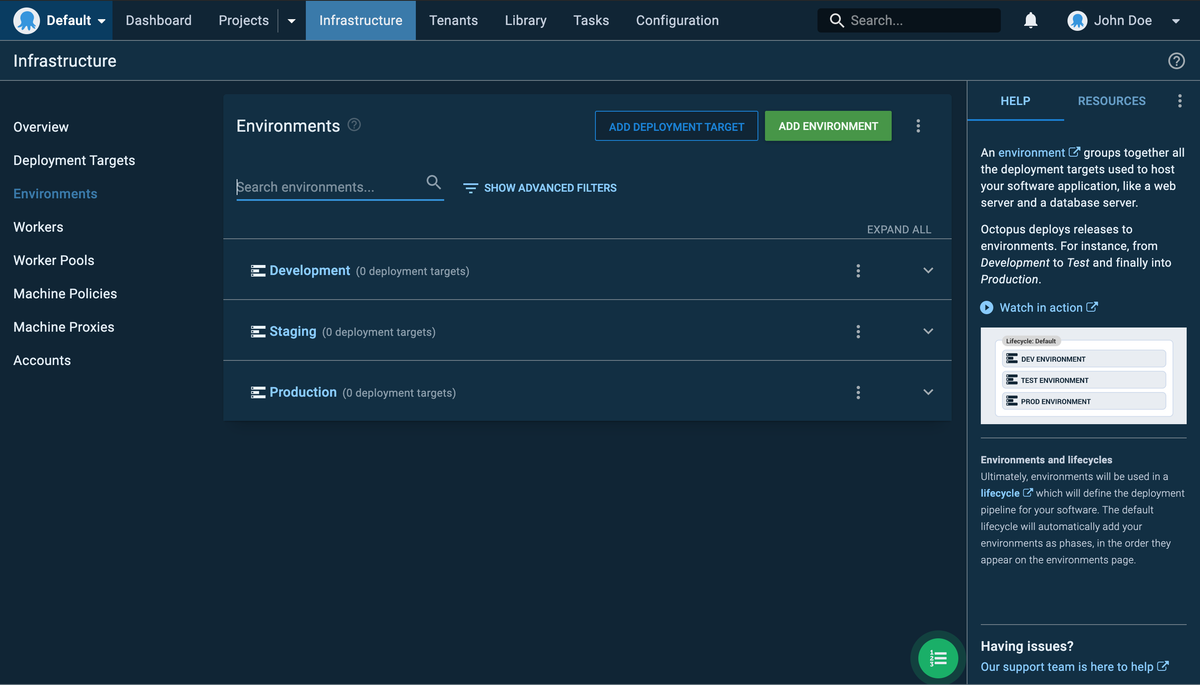
Task: Open the help panel three-dot menu
Action: coord(1180,101)
